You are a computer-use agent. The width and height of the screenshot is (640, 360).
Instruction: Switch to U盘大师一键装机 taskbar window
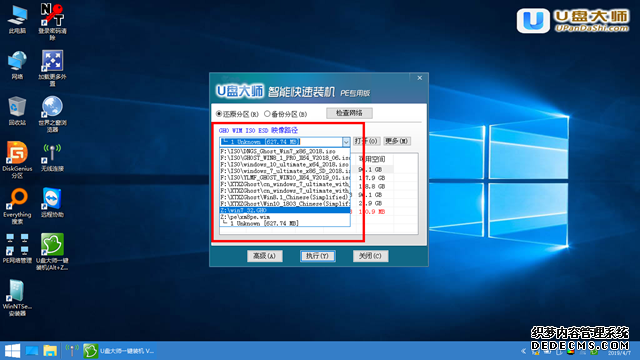point(119,351)
